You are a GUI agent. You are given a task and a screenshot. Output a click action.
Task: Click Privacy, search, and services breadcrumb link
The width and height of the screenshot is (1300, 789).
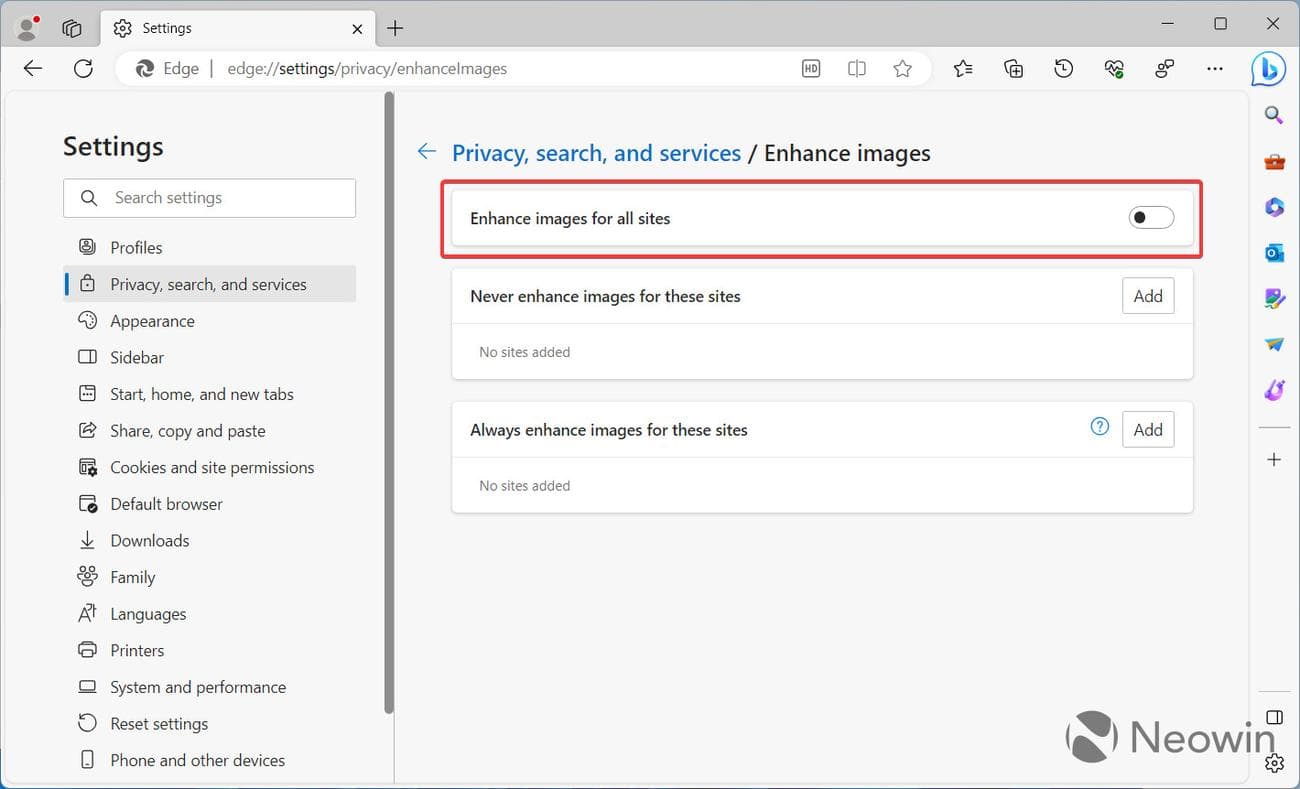[x=596, y=153]
